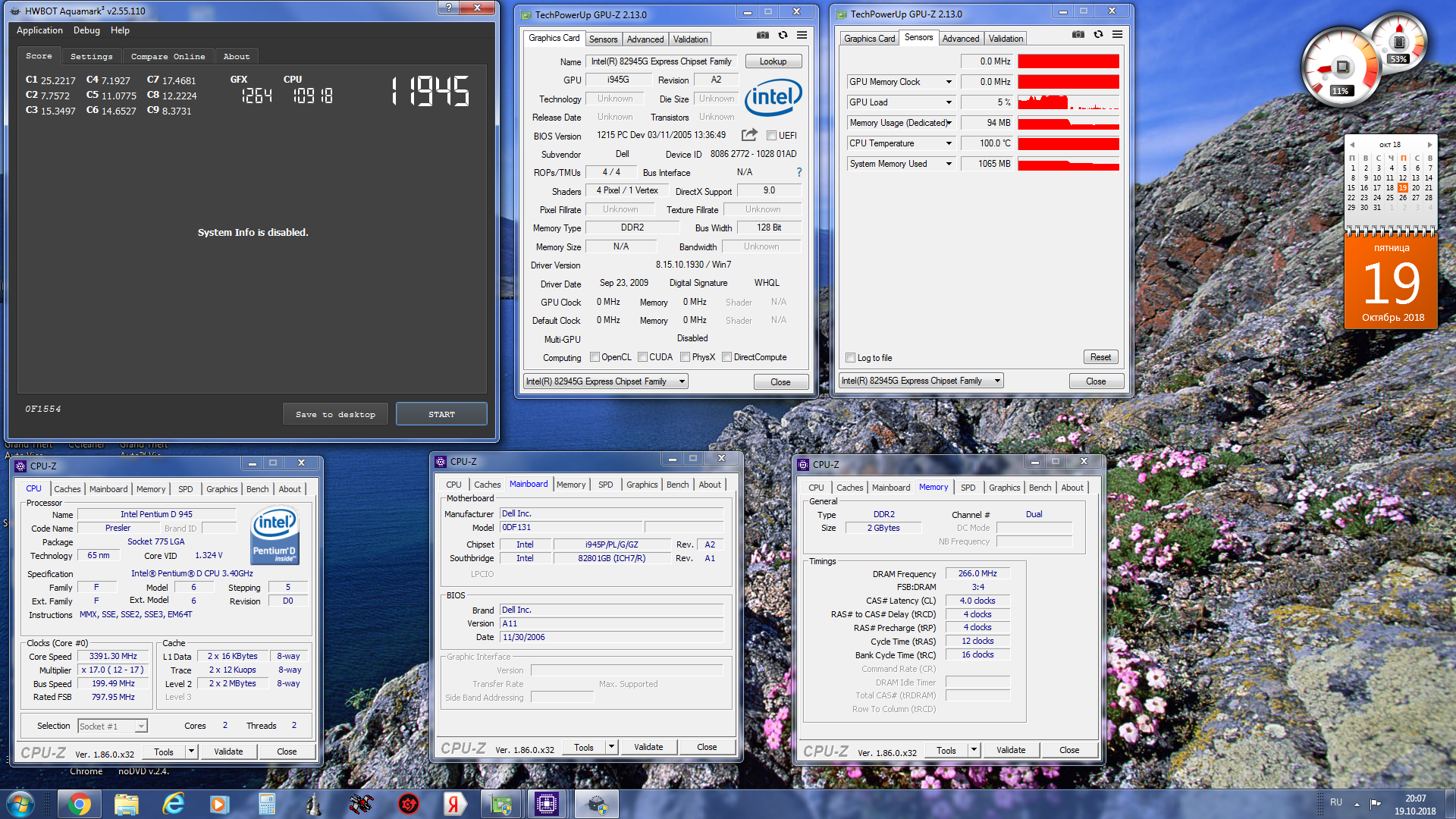Show hidden tray icons arrow
1456x819 pixels.
pos(1357,804)
